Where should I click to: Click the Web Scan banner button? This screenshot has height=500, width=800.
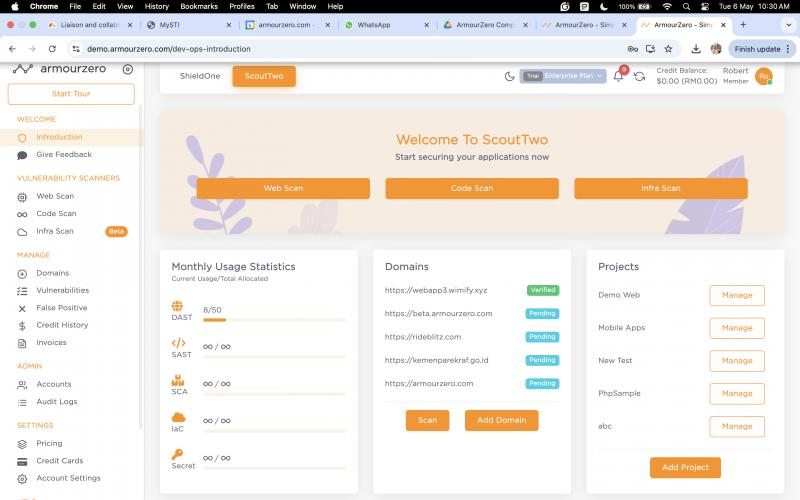point(283,188)
